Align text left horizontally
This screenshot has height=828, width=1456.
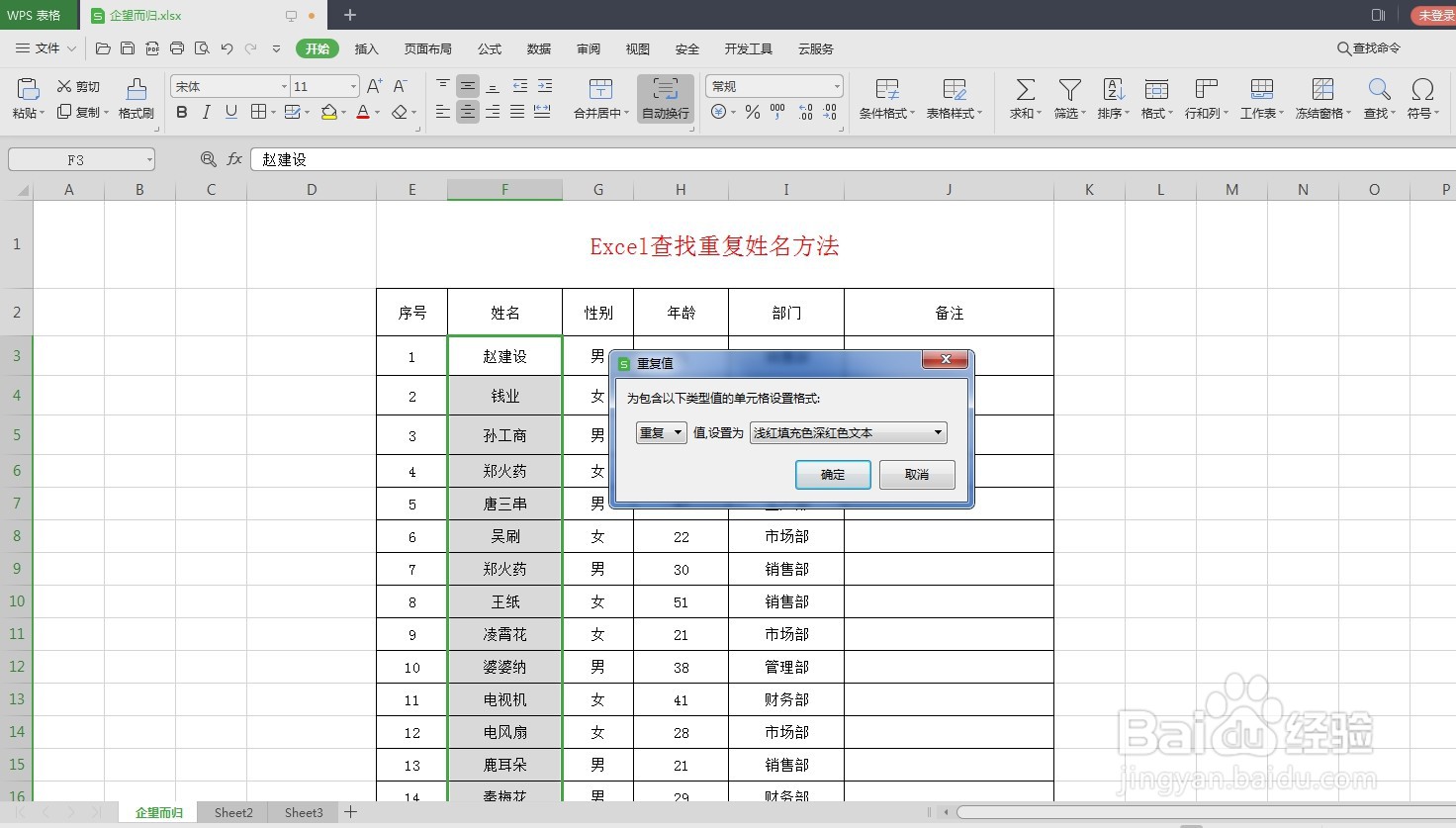coord(443,112)
